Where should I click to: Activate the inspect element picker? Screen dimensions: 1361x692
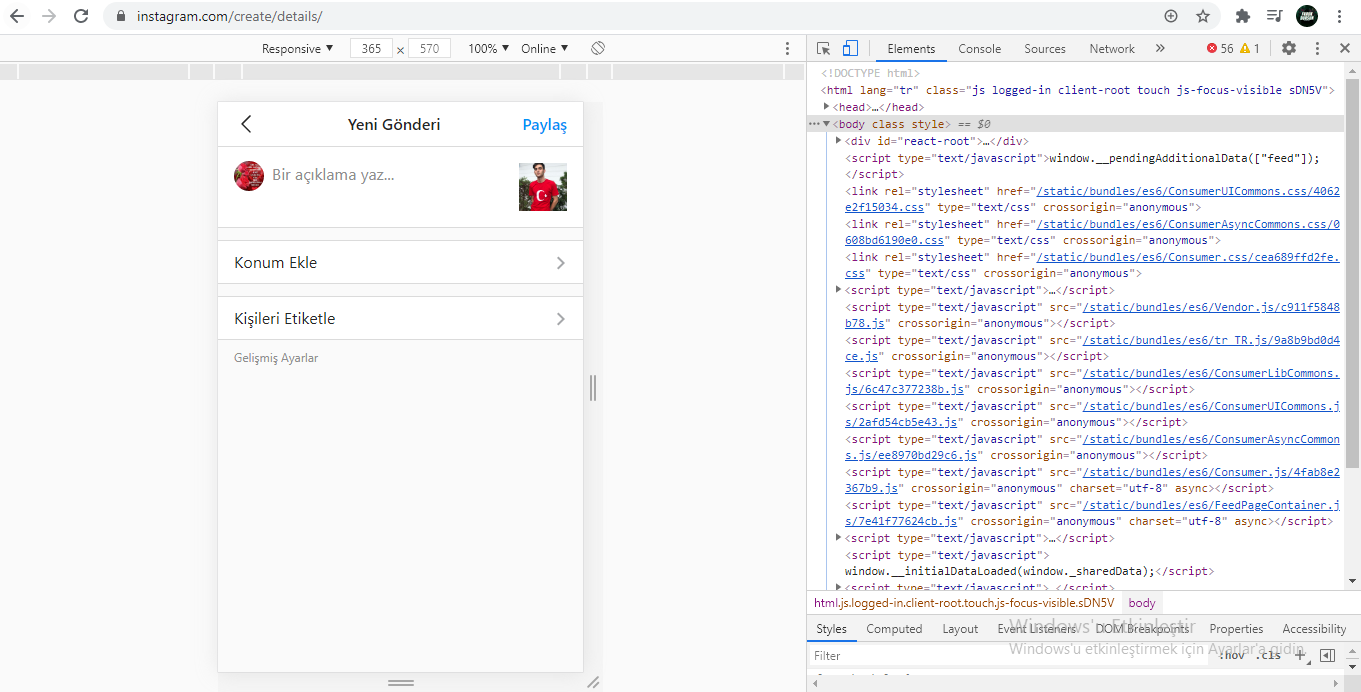[824, 48]
